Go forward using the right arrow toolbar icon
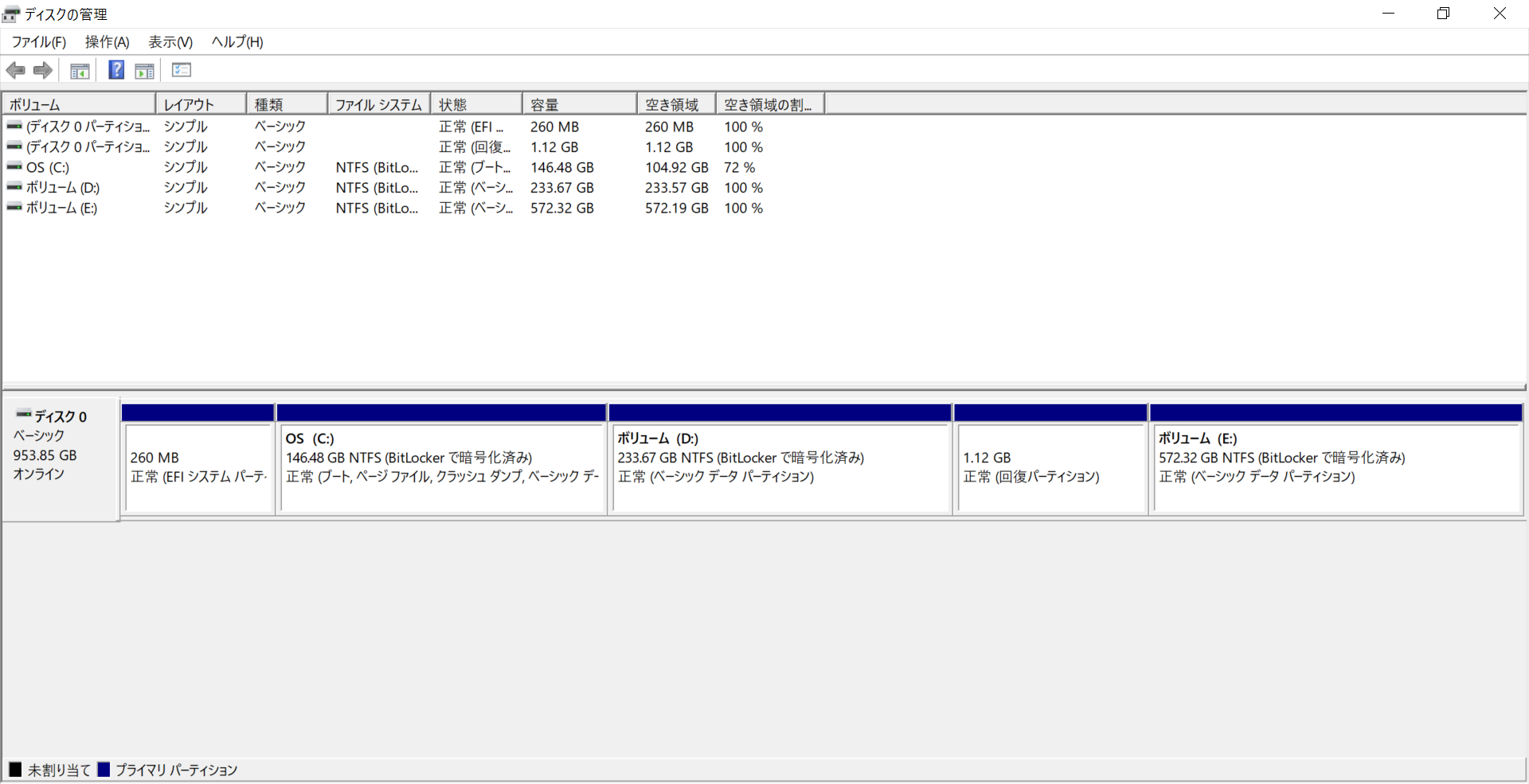 [43, 70]
